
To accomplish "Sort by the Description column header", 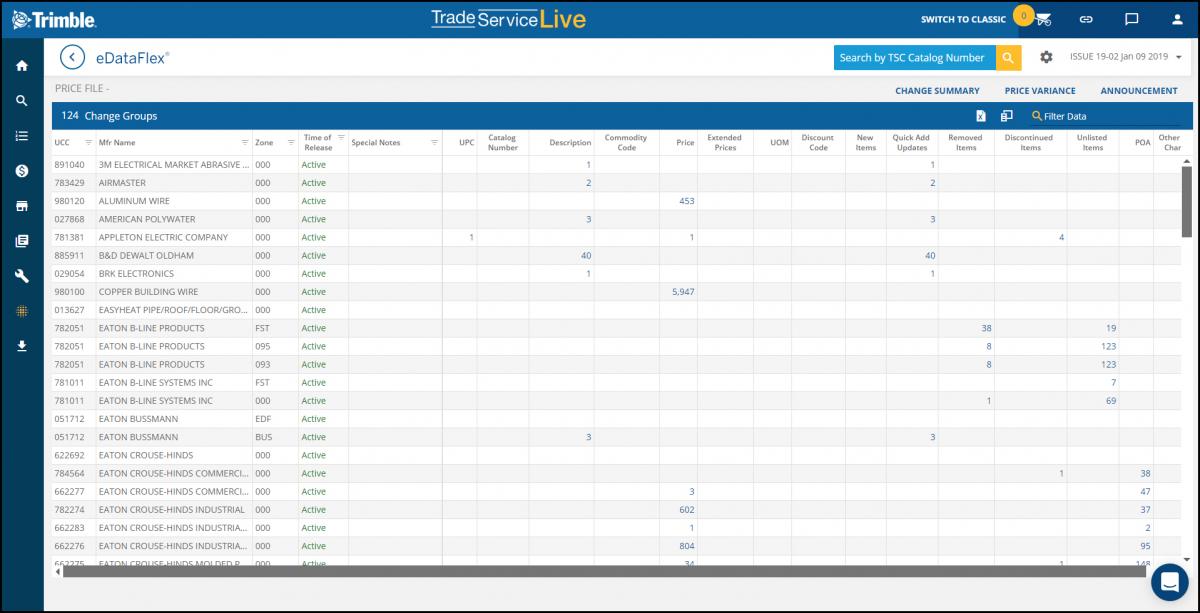I will [570, 143].
